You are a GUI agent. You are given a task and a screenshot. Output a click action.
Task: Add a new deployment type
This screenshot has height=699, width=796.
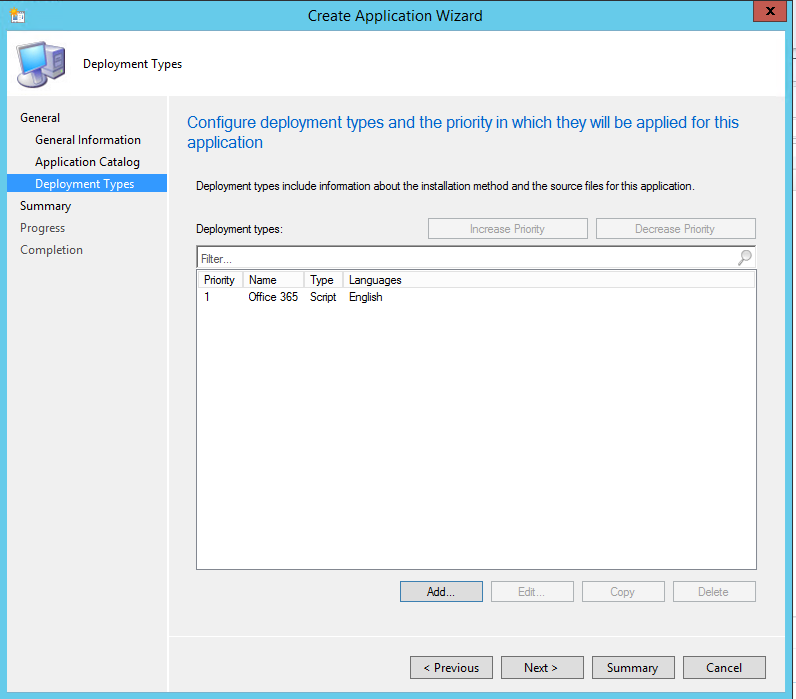(x=441, y=591)
